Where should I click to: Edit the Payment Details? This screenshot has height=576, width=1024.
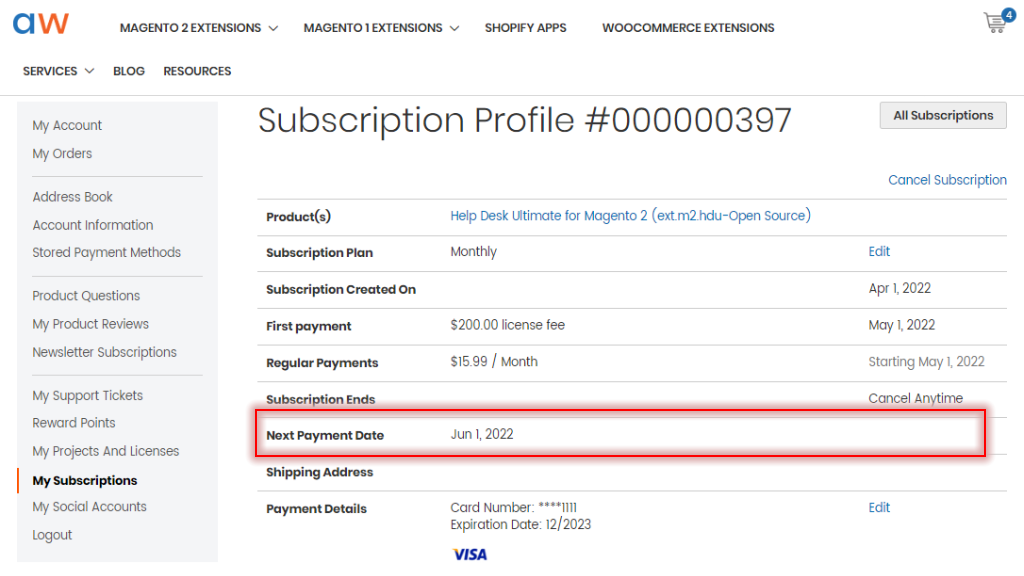pos(879,507)
